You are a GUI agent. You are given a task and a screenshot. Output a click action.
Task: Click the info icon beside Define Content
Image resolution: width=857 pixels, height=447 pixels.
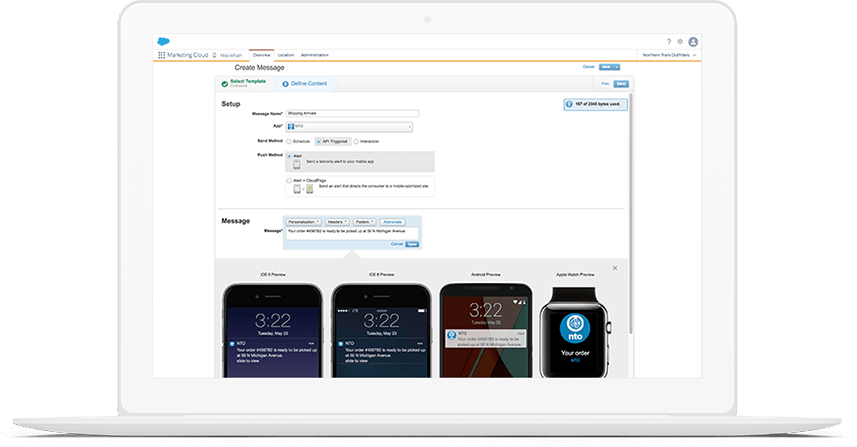[285, 84]
